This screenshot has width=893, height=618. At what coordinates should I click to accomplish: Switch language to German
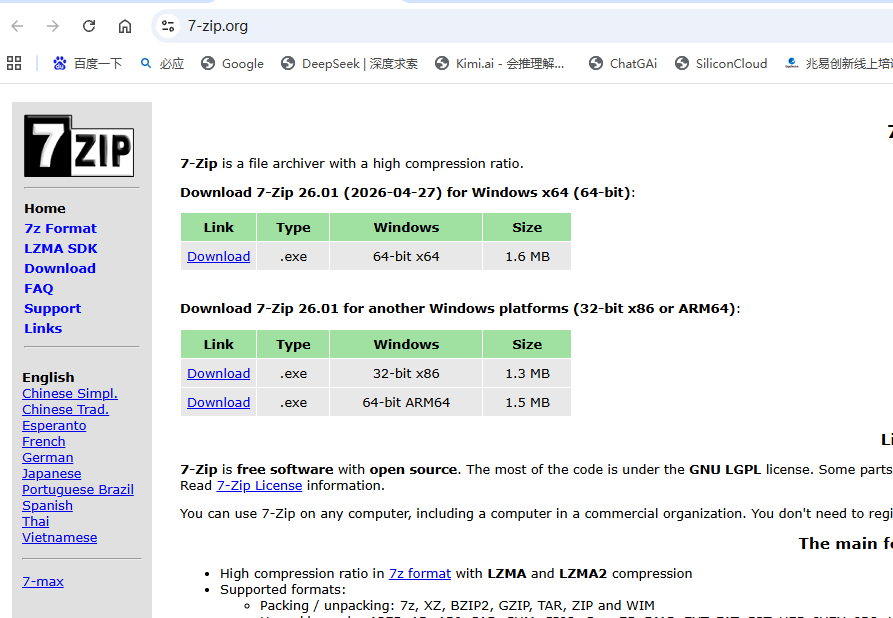pyautogui.click(x=48, y=457)
